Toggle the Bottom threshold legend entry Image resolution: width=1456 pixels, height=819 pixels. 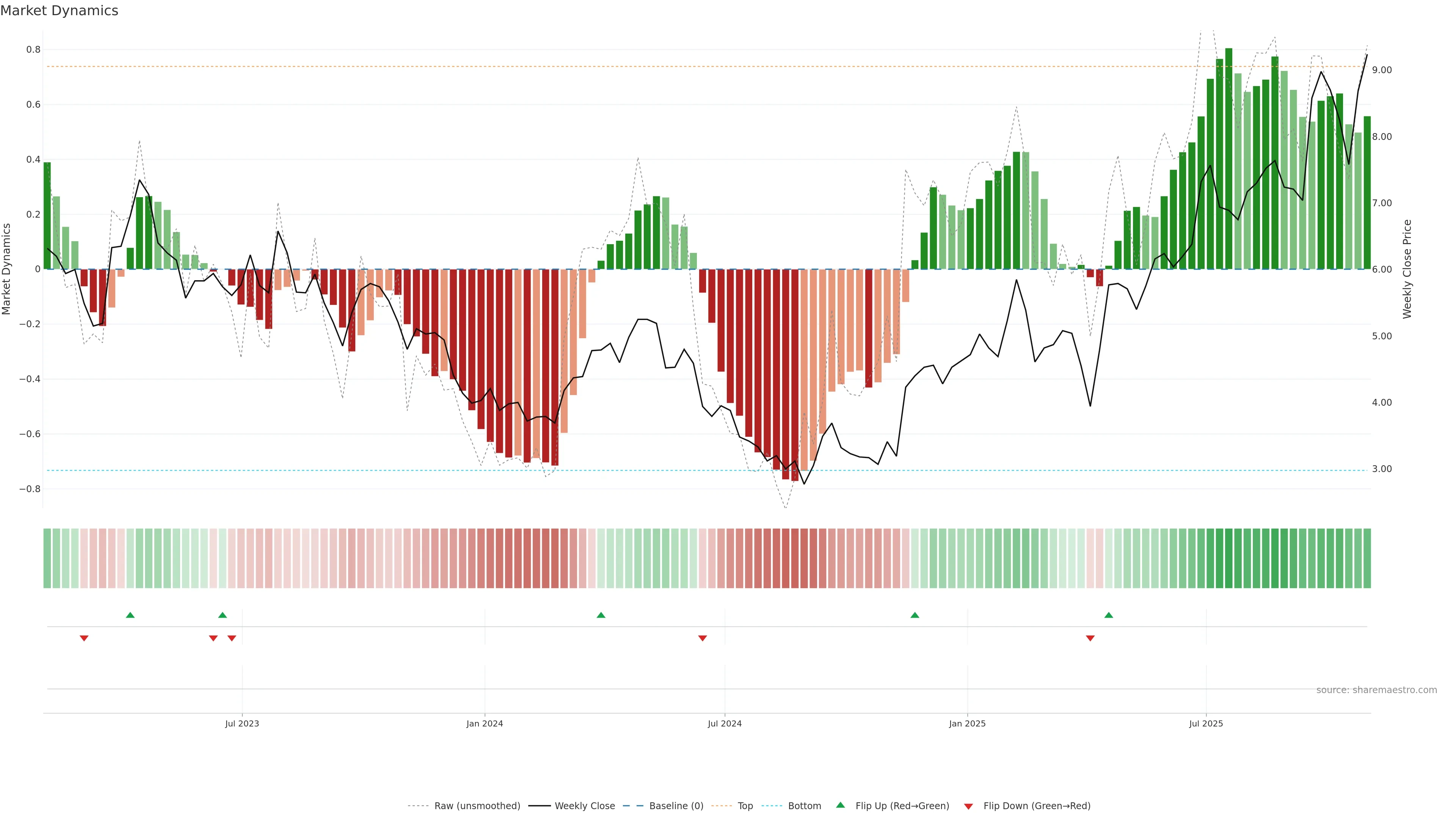[804, 806]
